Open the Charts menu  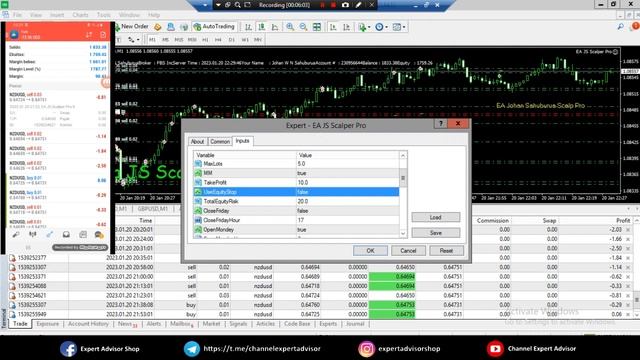pos(80,15)
